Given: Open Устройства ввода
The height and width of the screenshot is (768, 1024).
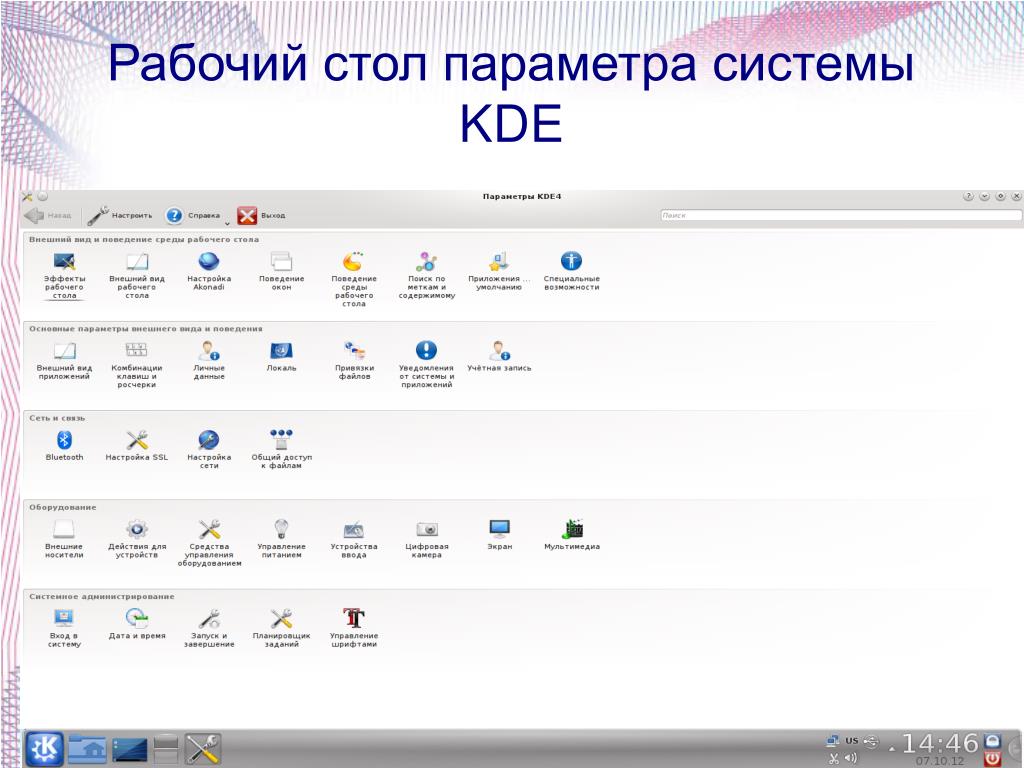Looking at the screenshot, I should point(354,539).
